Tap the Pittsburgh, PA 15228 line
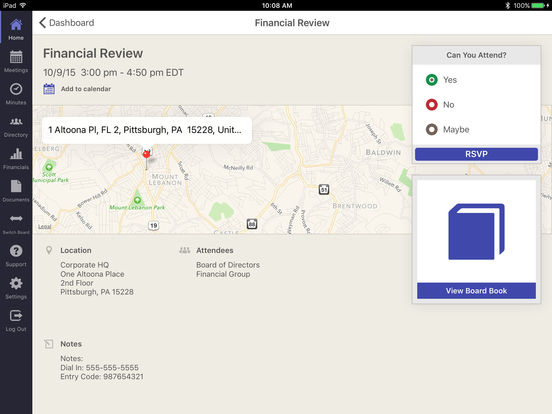552x414 pixels. pyautogui.click(x=97, y=292)
